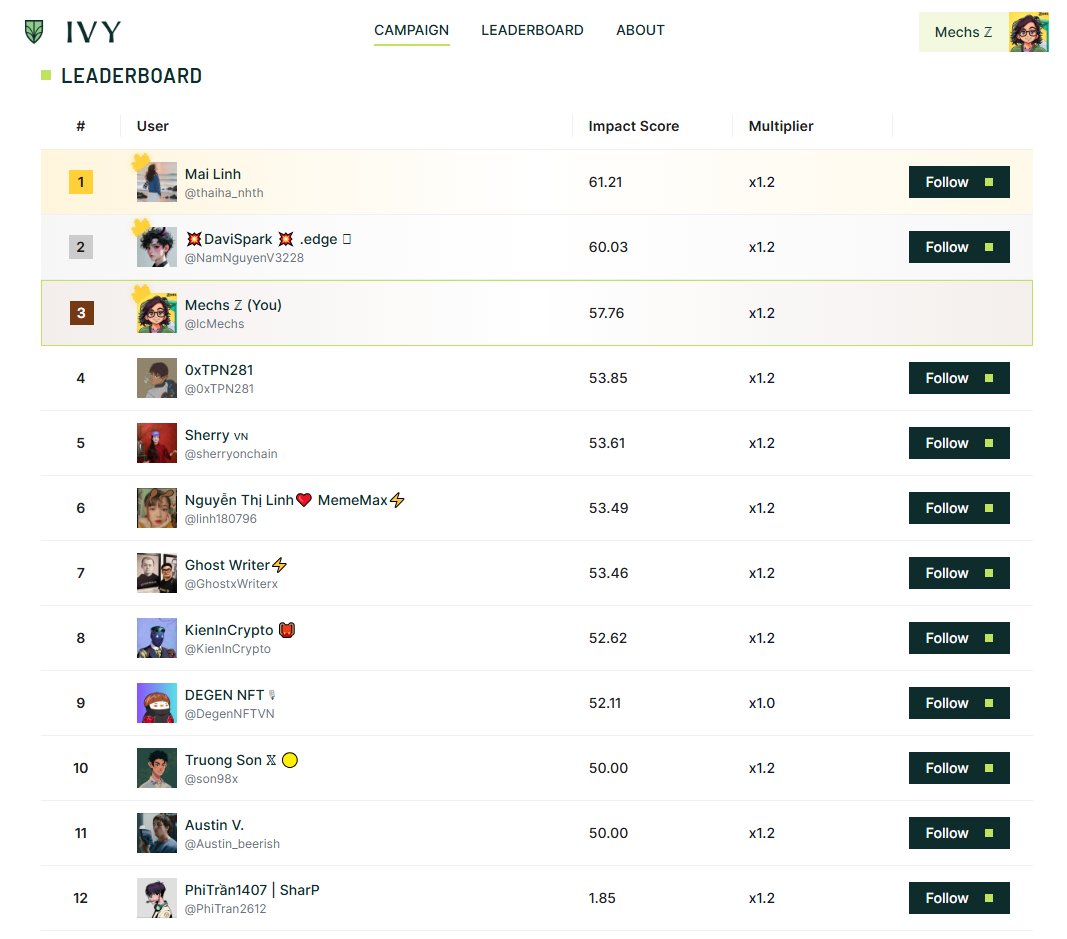Screen dimensions: 1067x939
Task: Click Mai Linh's avatar thumbnail
Action: pyautogui.click(x=157, y=182)
